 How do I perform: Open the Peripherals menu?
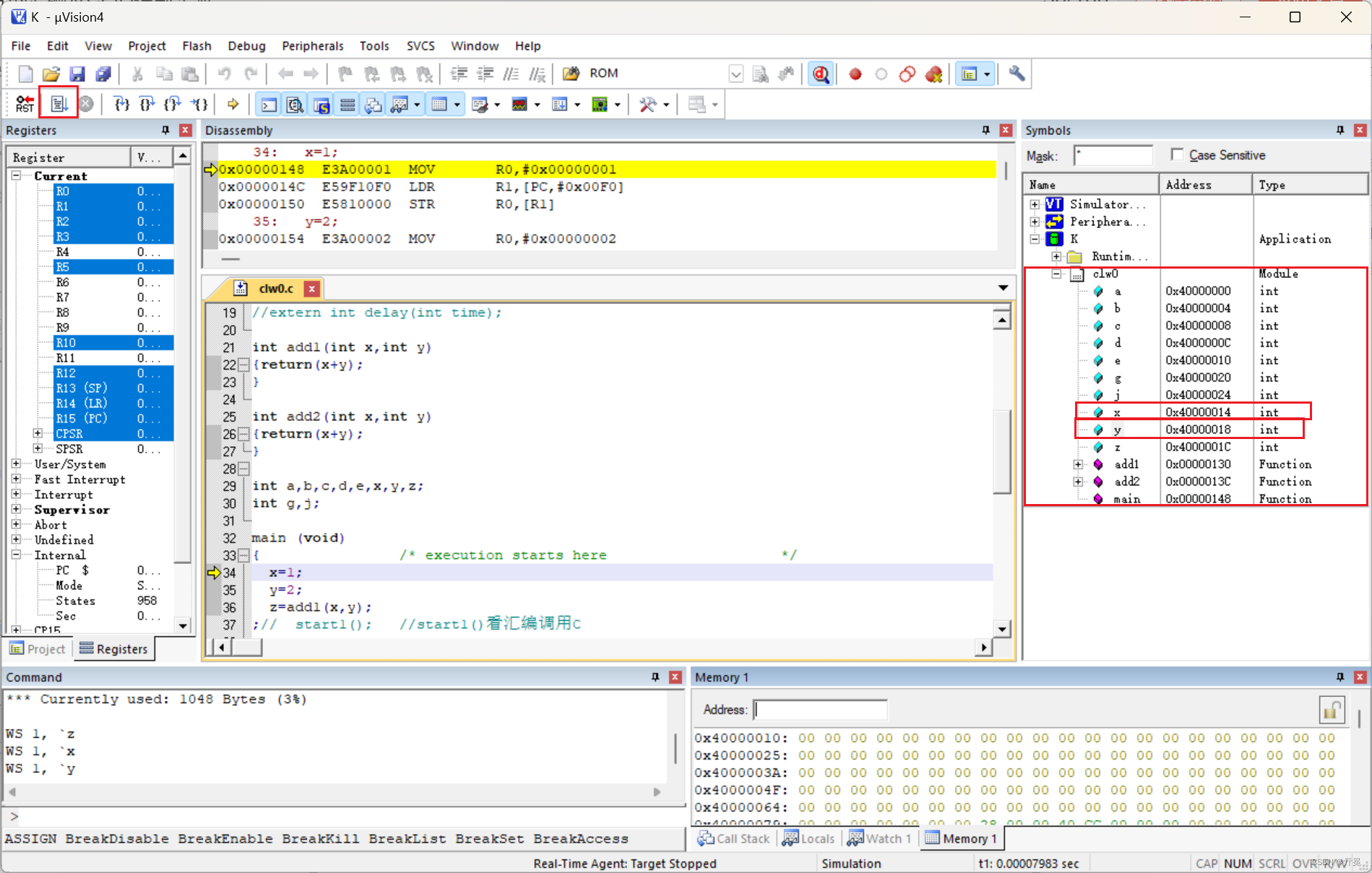(x=313, y=45)
